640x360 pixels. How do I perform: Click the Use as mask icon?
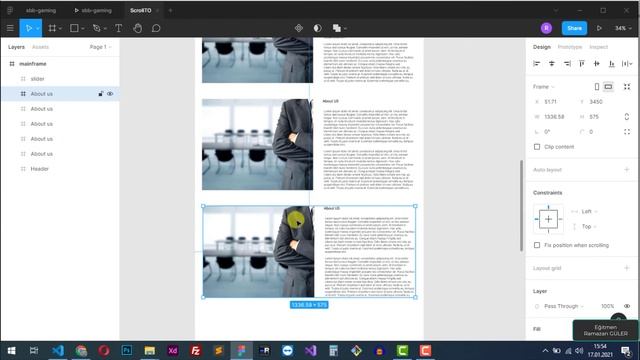click(318, 28)
